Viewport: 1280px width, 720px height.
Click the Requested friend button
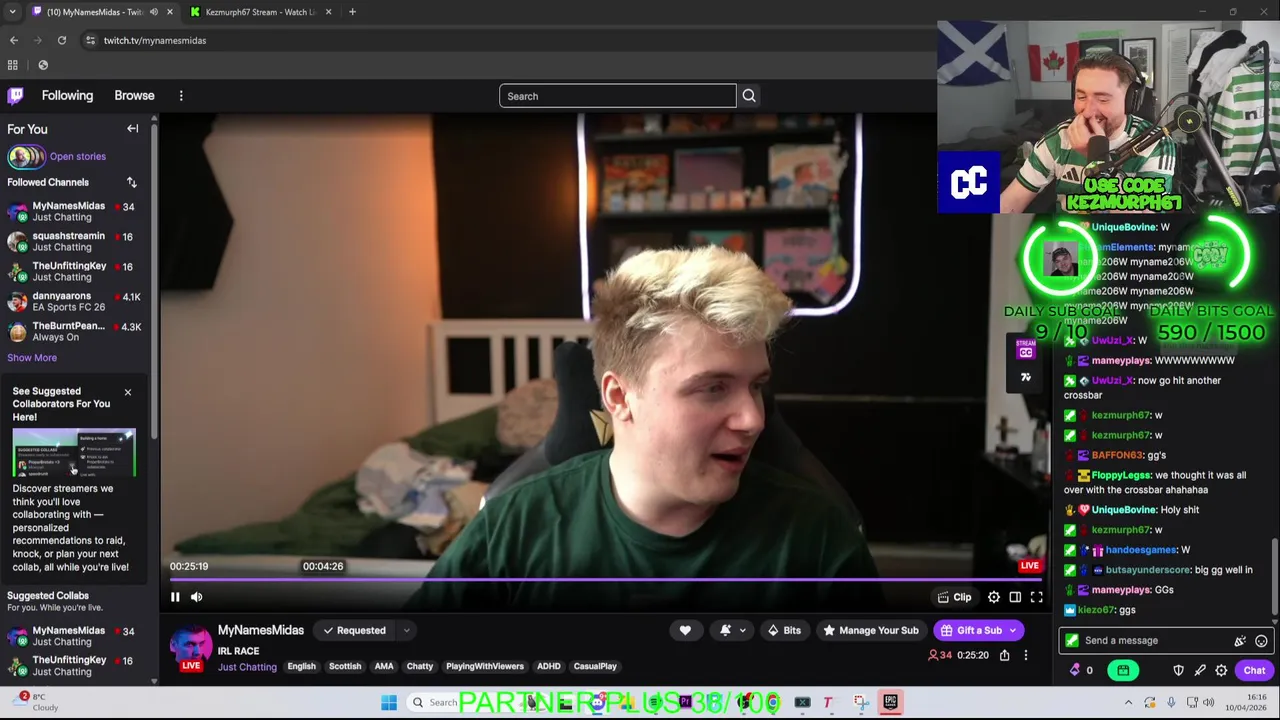(354, 631)
